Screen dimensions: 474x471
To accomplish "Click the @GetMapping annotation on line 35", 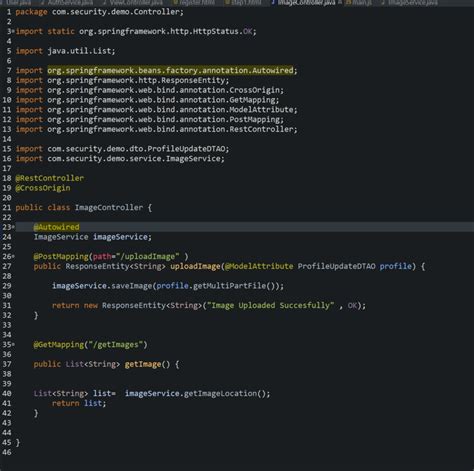I will click(59, 344).
